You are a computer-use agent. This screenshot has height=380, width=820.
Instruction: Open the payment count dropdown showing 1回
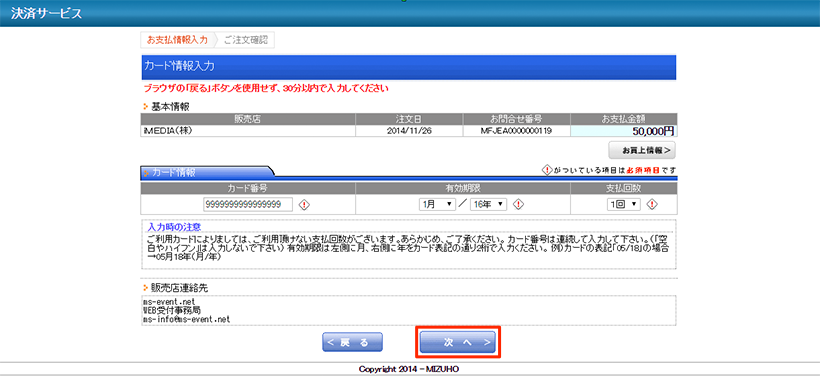click(x=623, y=204)
